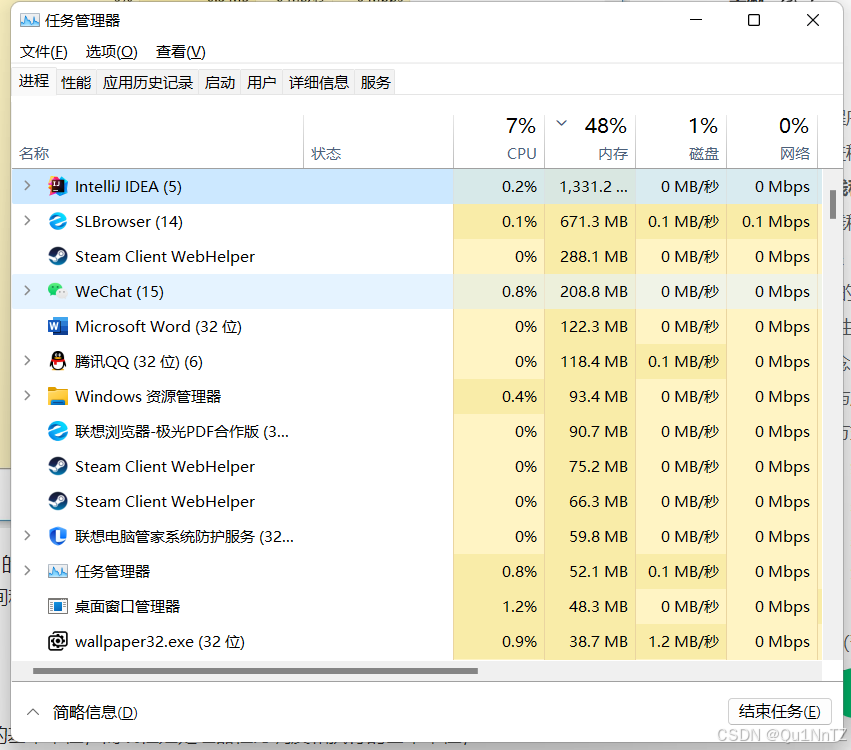
Task: Expand the WeChat (15) process group
Action: 27,291
